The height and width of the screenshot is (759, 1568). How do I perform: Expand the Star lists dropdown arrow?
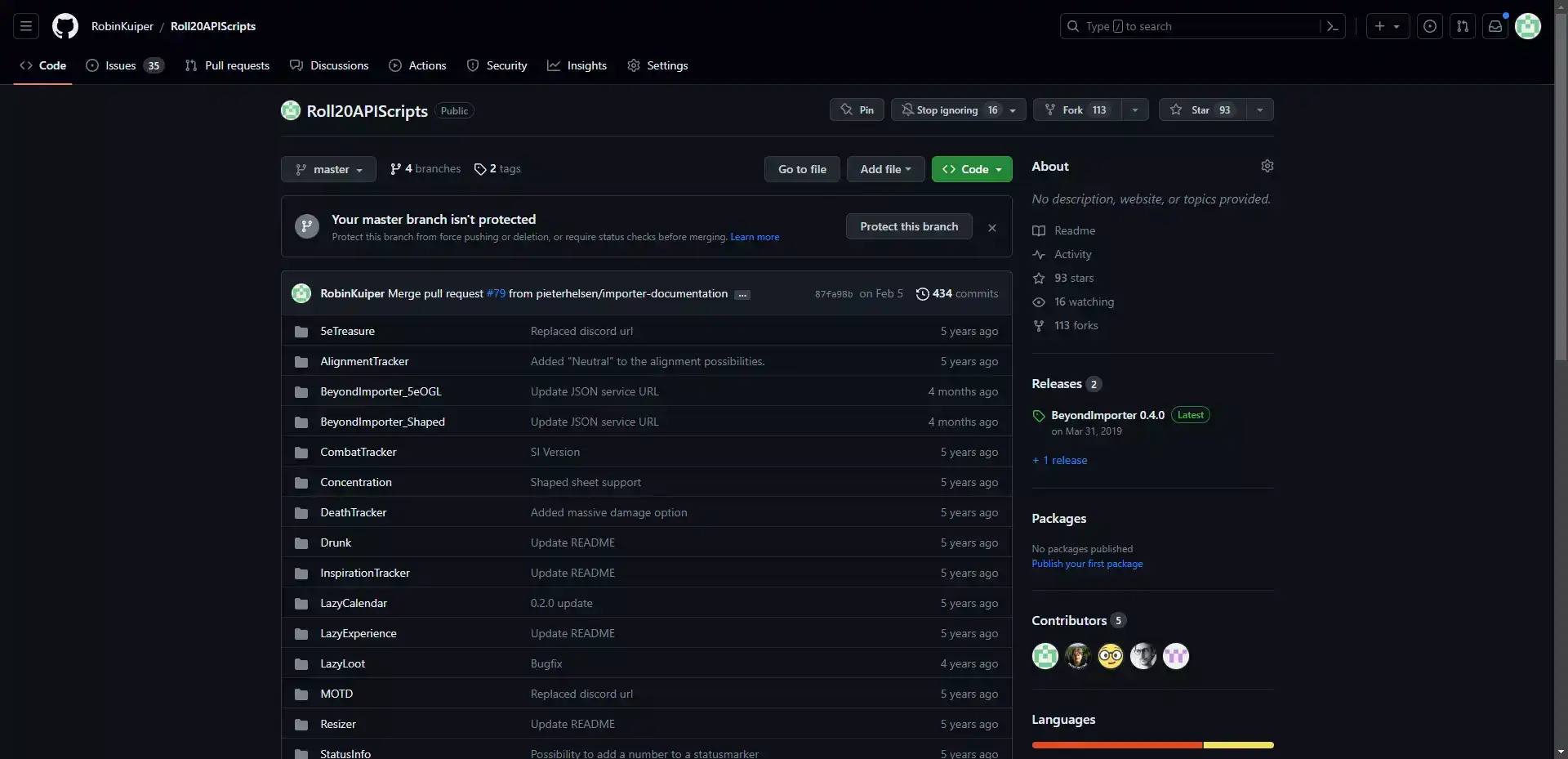[x=1259, y=109]
